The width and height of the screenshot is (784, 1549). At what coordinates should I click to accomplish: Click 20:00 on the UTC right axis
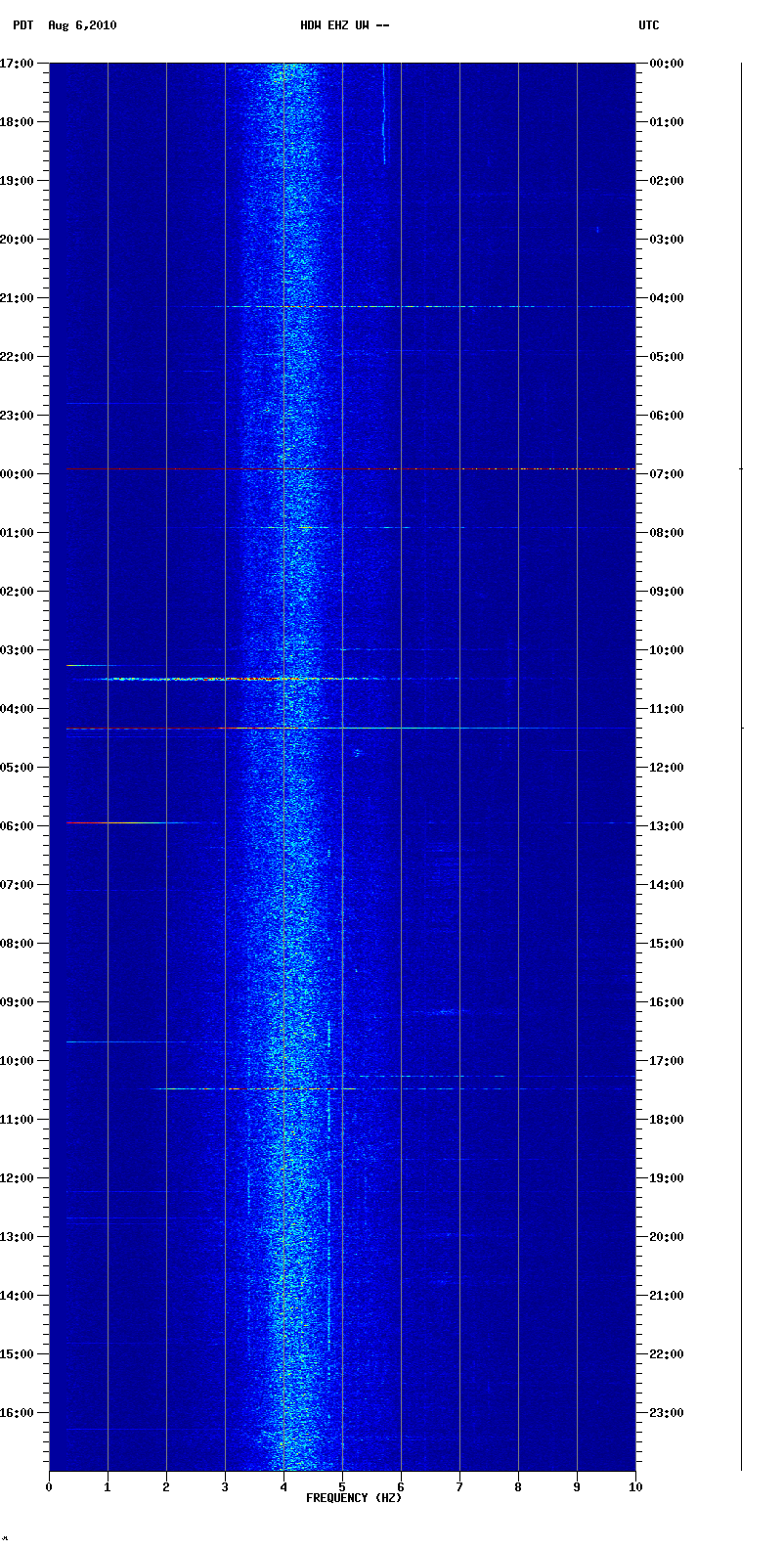(667, 1237)
